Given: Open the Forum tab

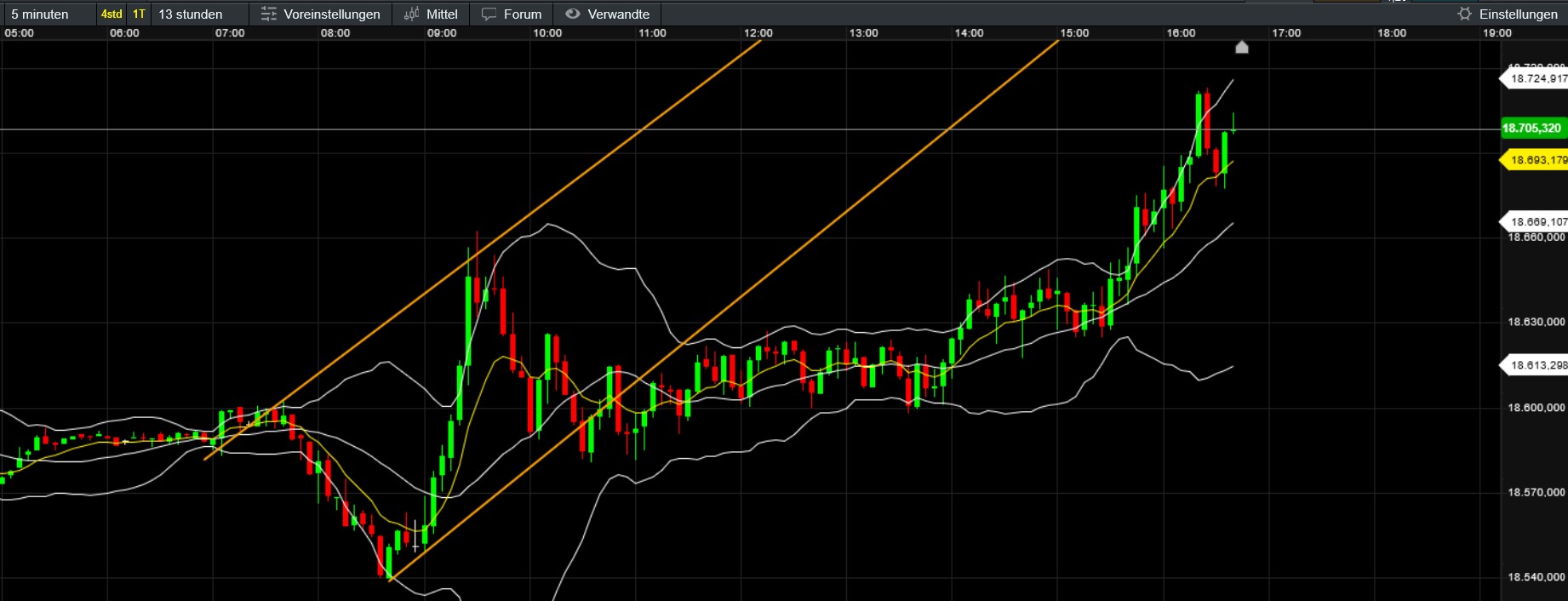Looking at the screenshot, I should pyautogui.click(x=523, y=14).
